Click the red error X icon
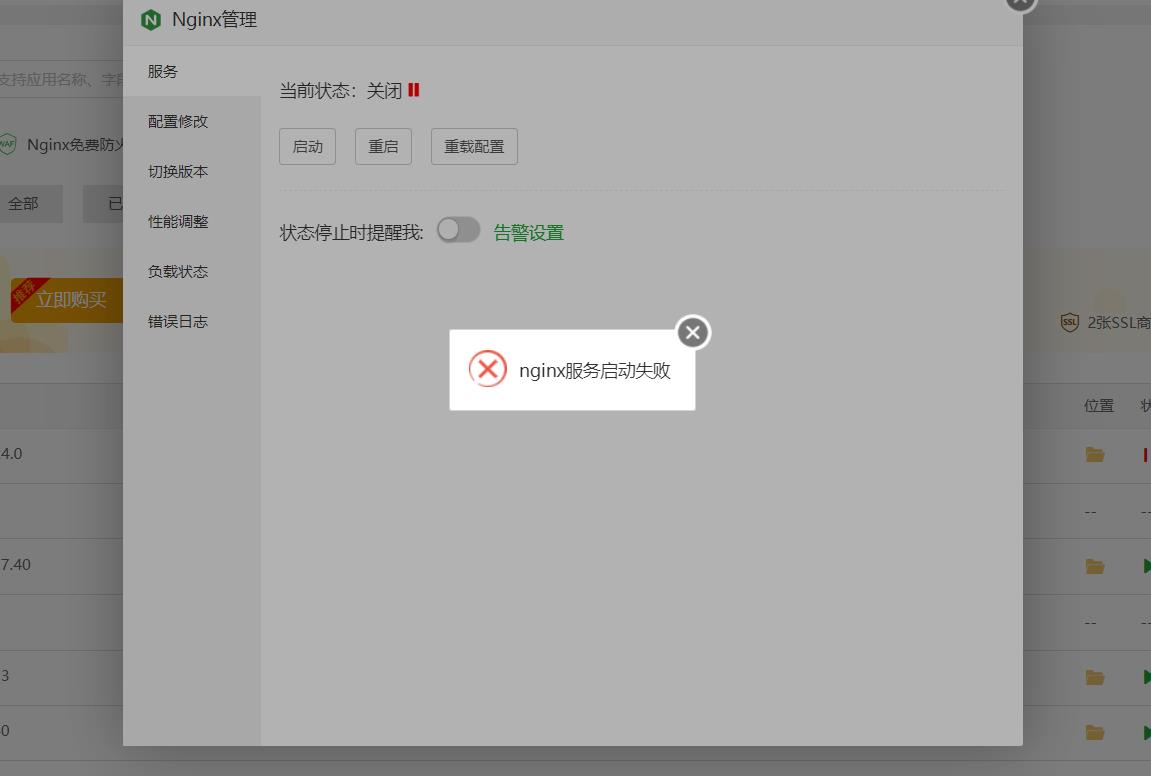Screen dimensions: 1151x776 pos(487,369)
